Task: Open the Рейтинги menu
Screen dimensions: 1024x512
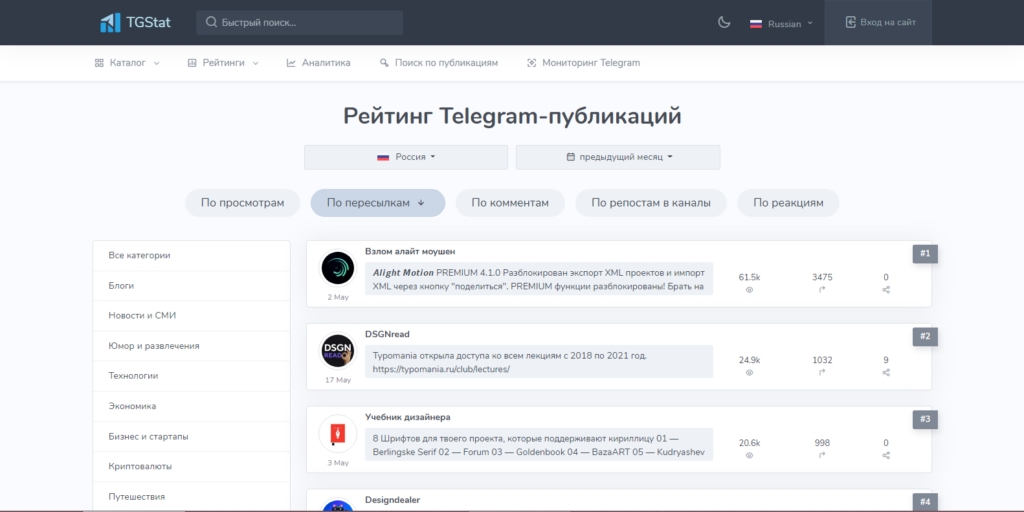Action: point(223,63)
